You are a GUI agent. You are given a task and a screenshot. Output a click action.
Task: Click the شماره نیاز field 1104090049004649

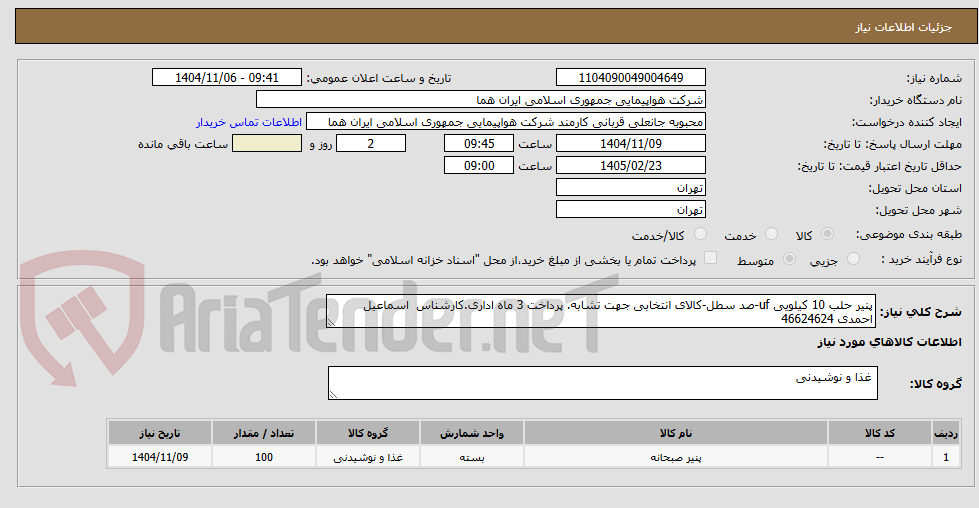click(631, 77)
